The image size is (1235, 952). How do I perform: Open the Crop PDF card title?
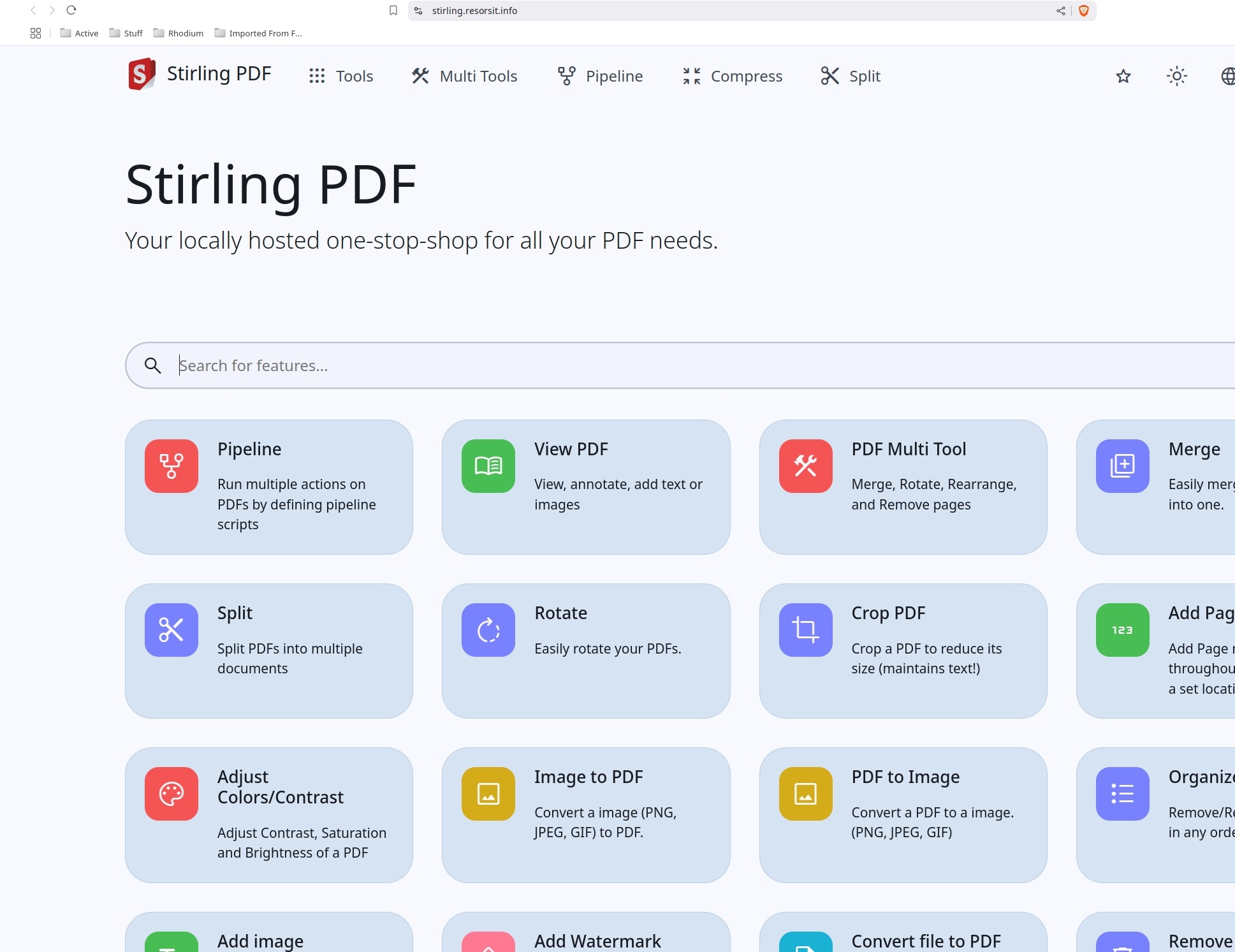click(888, 613)
